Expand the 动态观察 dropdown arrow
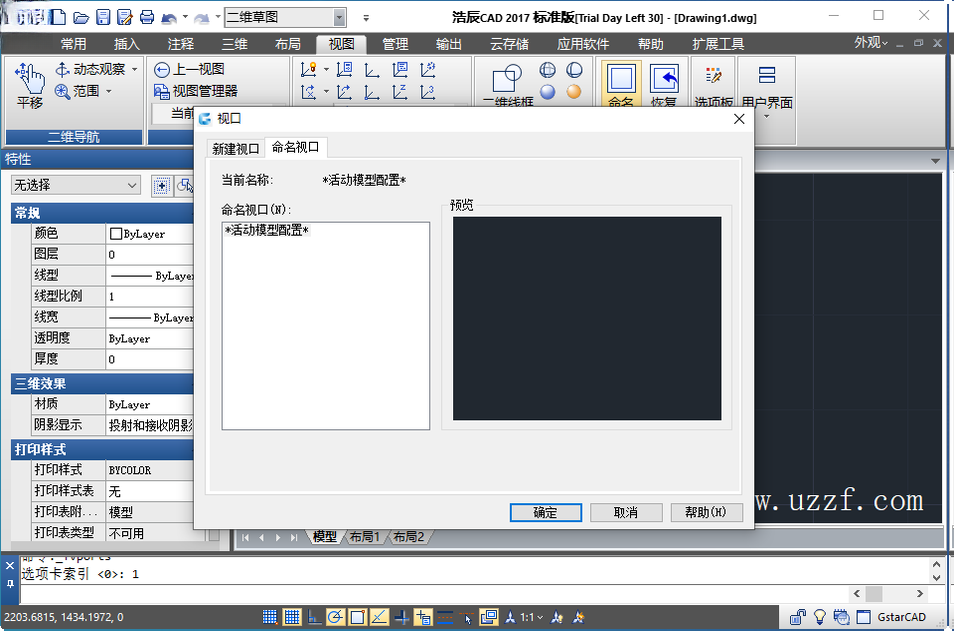Screen dimensions: 954x631 134,69
